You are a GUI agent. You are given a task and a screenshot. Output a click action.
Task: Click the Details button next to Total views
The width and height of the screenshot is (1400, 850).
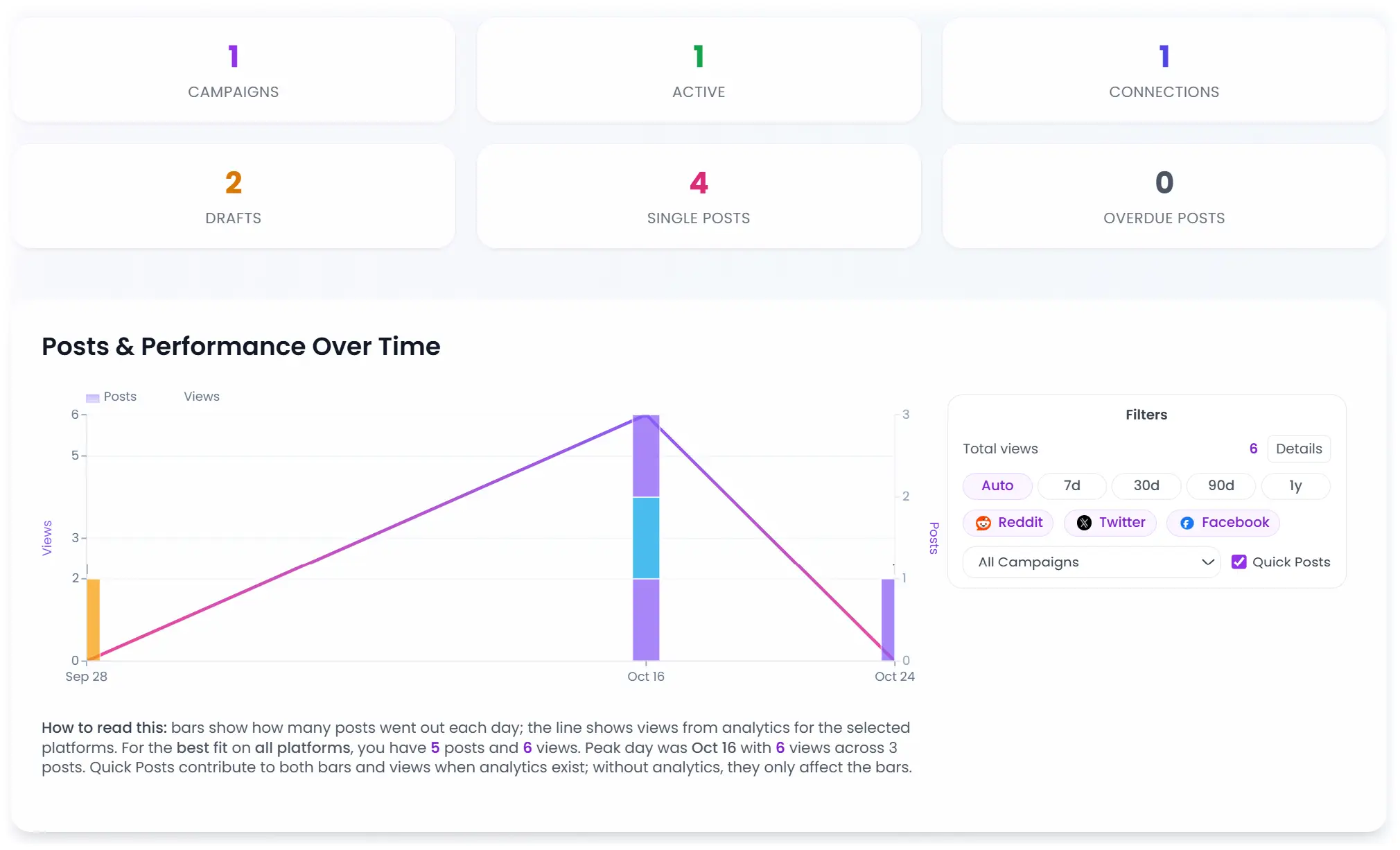click(1299, 449)
